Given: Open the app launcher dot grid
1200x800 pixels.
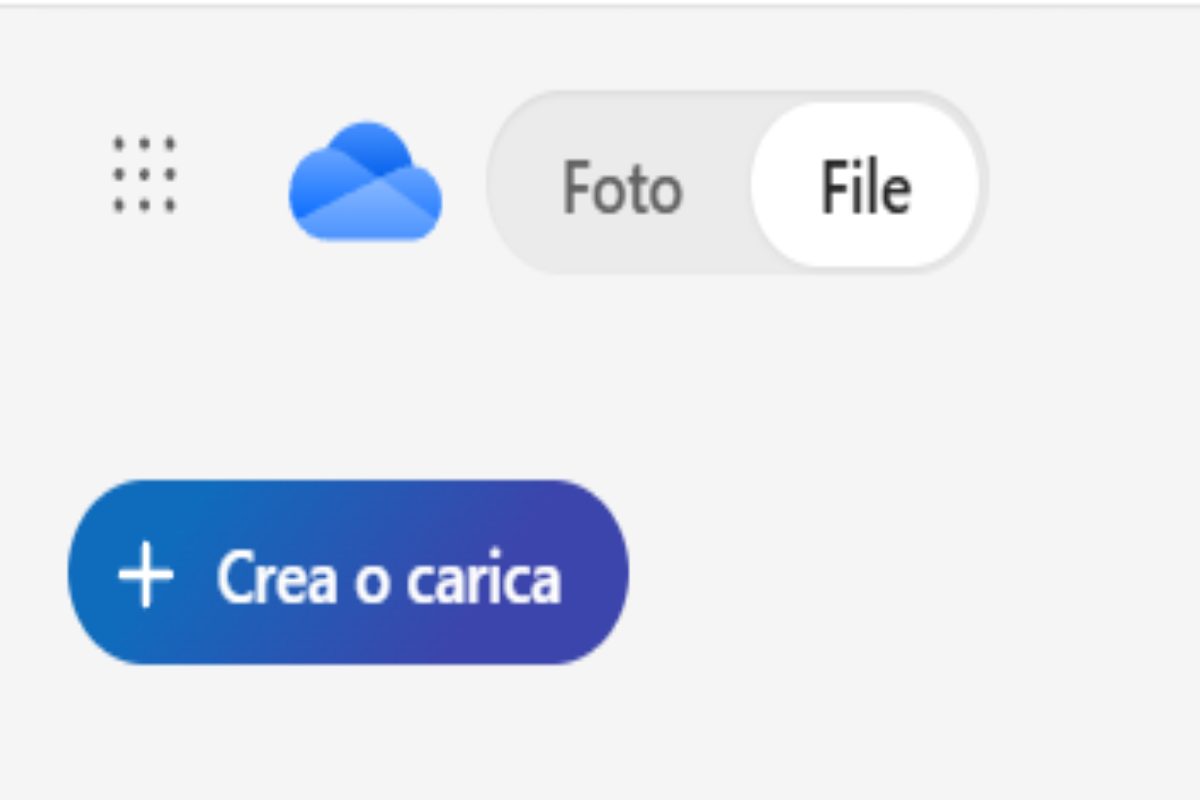Looking at the screenshot, I should 144,174.
